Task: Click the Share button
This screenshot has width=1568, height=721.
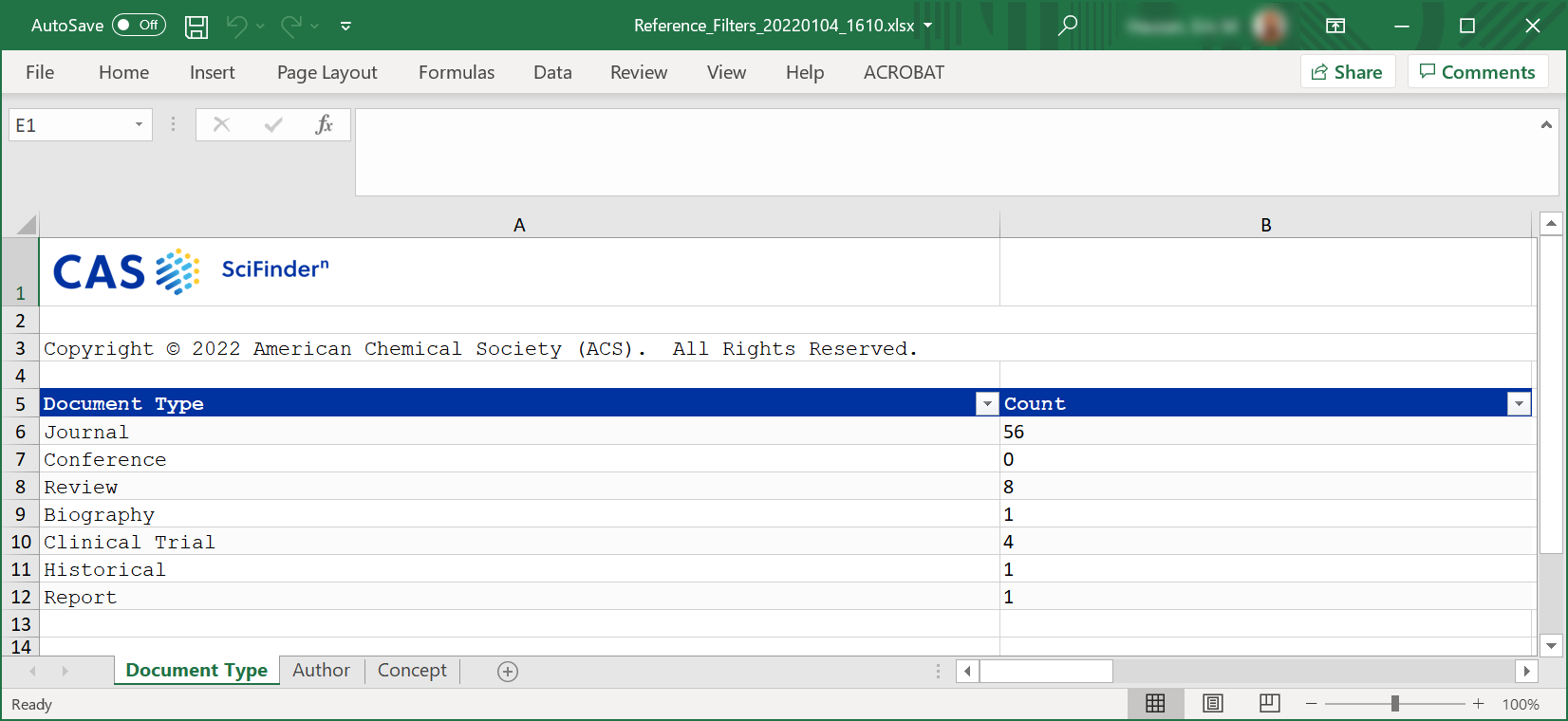Action: tap(1347, 72)
